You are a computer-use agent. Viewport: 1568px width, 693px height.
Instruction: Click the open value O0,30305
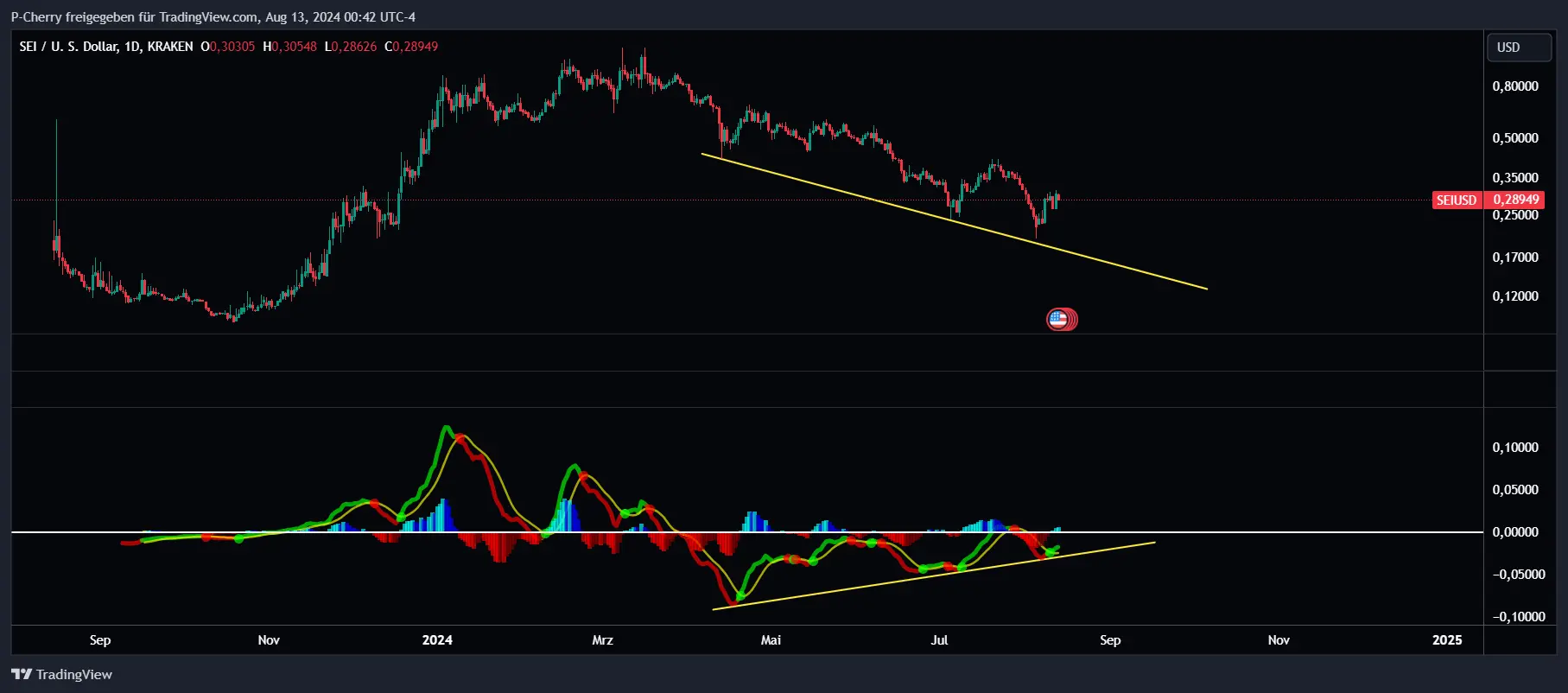(228, 47)
